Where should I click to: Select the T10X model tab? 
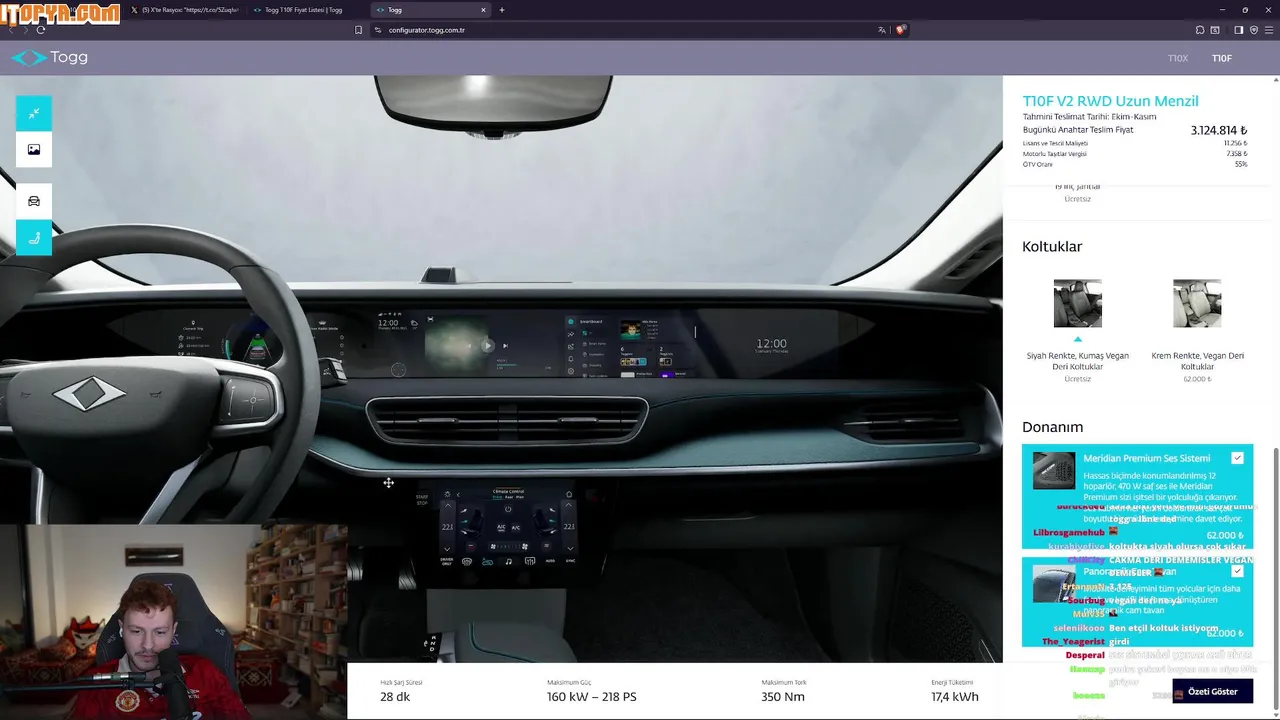pos(1178,58)
